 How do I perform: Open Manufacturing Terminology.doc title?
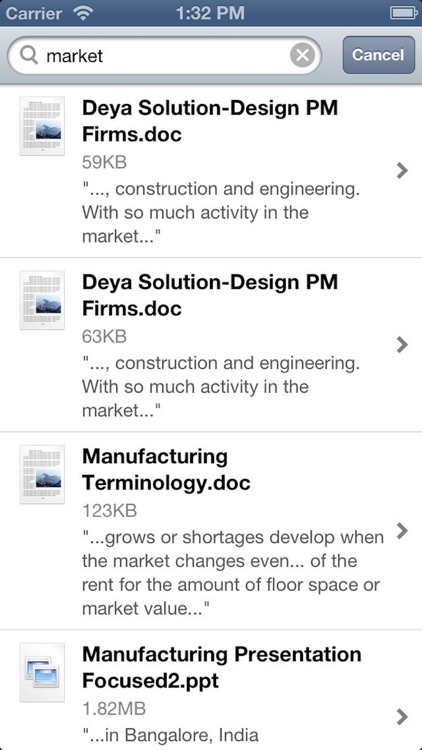tap(166, 470)
